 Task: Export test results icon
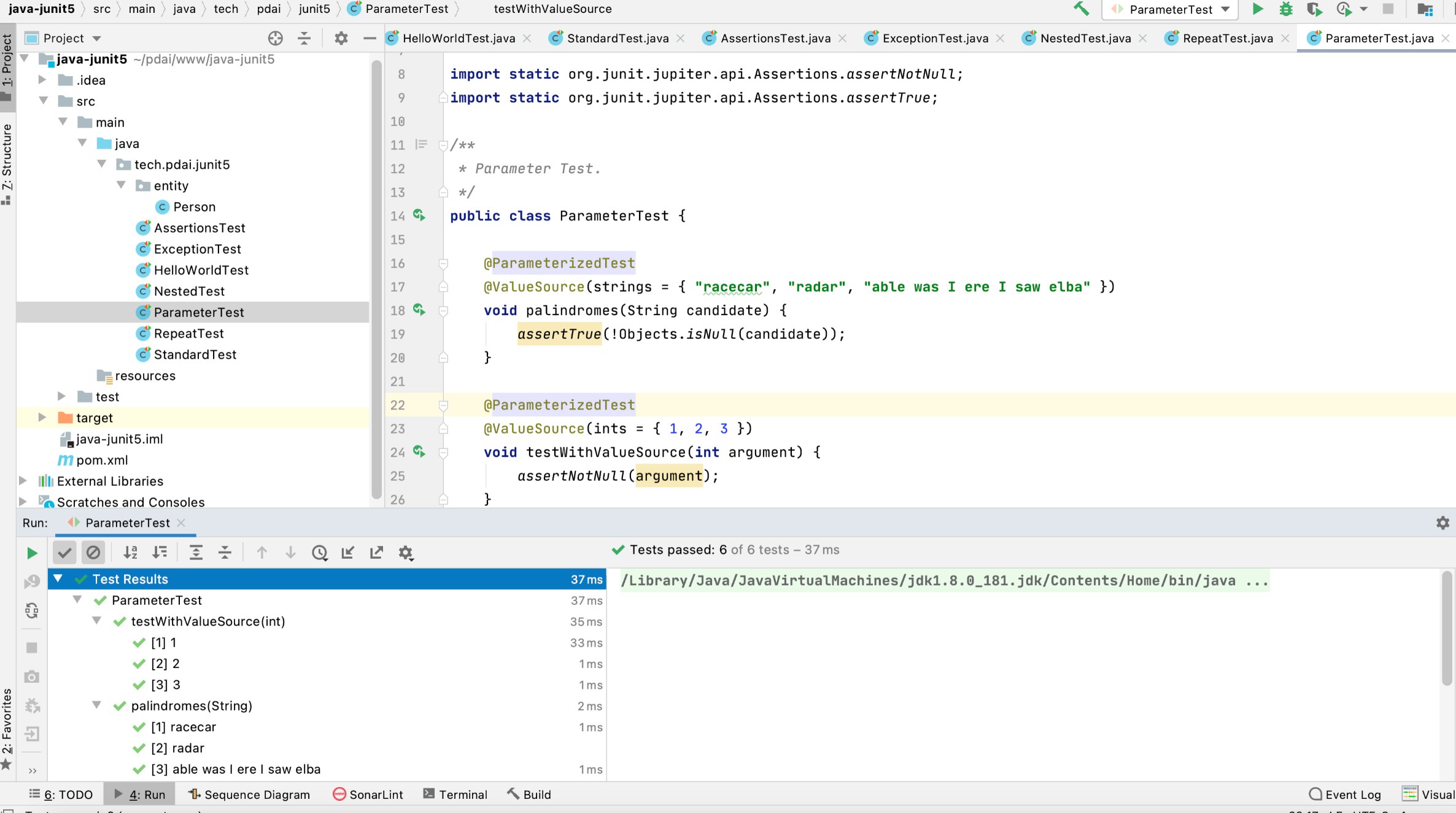[376, 553]
